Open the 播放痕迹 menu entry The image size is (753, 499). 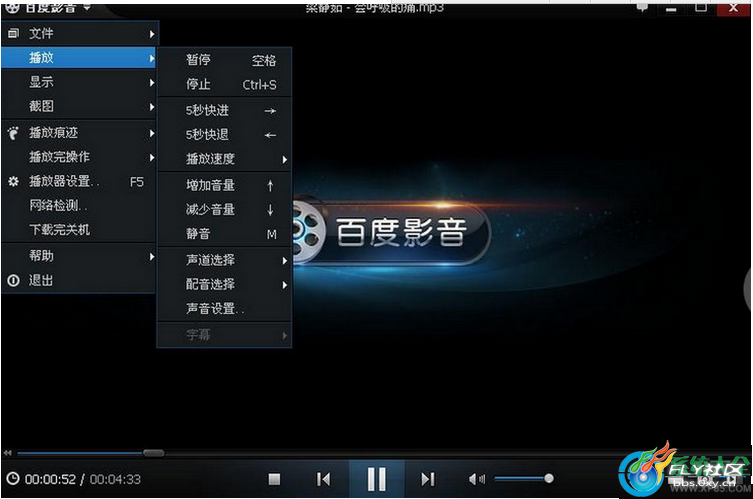point(80,133)
